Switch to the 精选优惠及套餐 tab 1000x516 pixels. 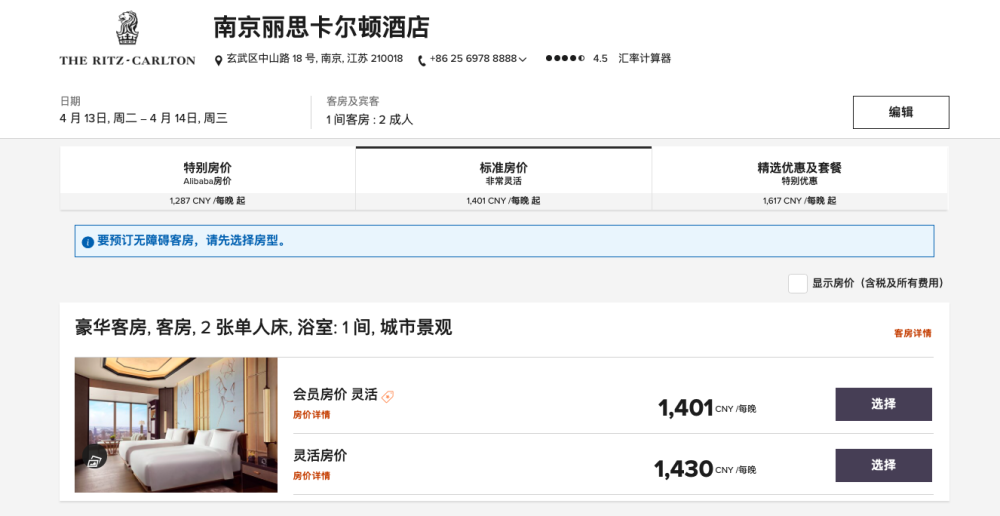click(x=800, y=178)
